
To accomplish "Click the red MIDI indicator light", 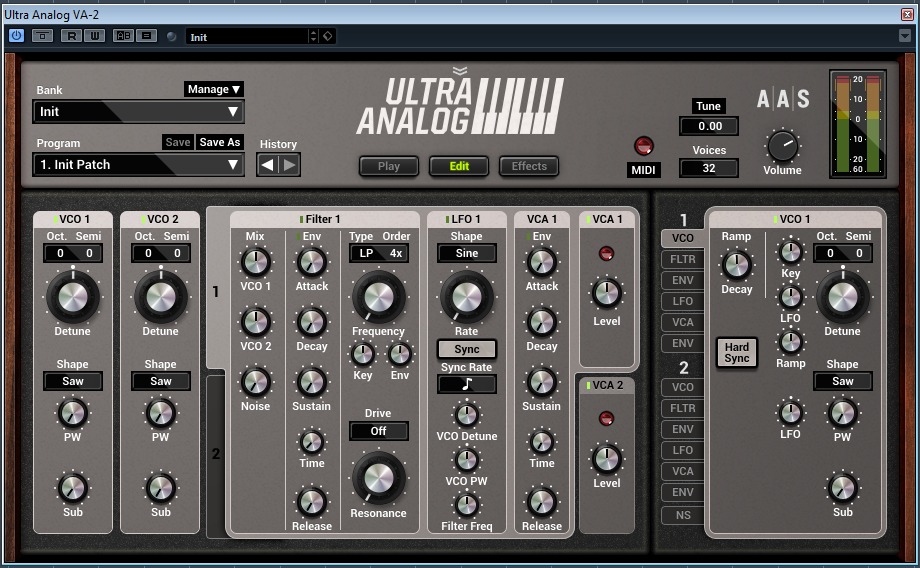I will coord(644,146).
